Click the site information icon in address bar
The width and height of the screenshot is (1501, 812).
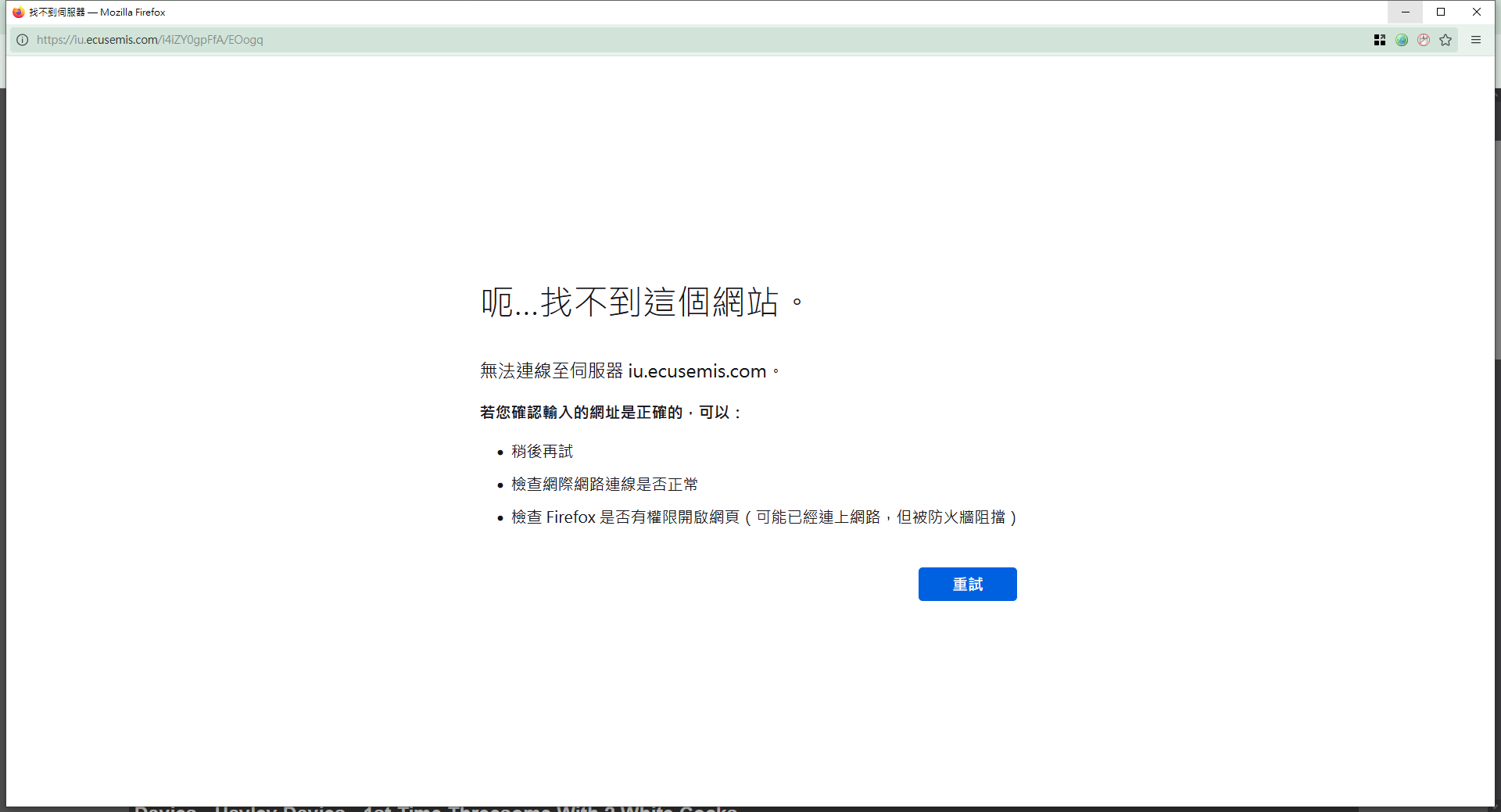pyautogui.click(x=22, y=40)
